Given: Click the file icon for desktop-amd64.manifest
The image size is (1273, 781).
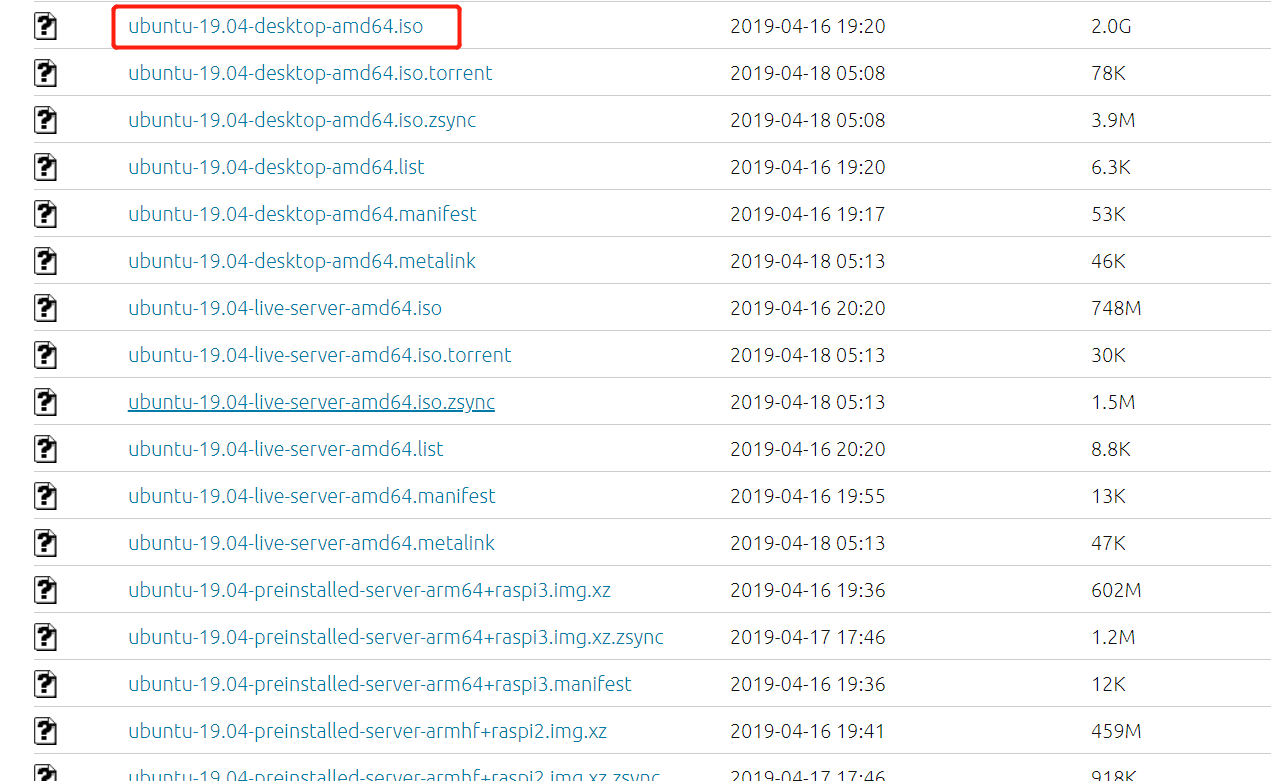Looking at the screenshot, I should 45,215.
